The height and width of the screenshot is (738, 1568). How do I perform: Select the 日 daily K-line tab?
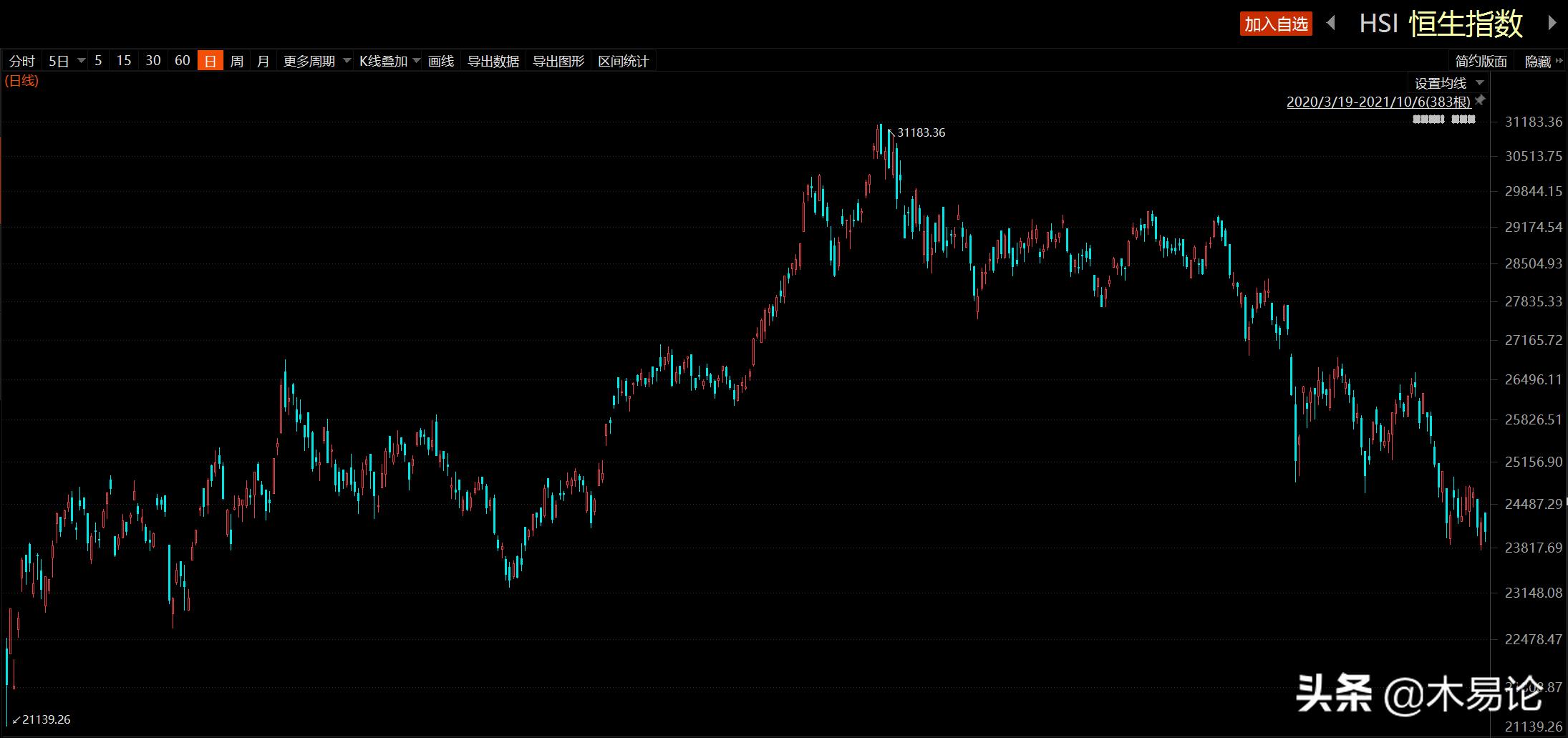(210, 62)
